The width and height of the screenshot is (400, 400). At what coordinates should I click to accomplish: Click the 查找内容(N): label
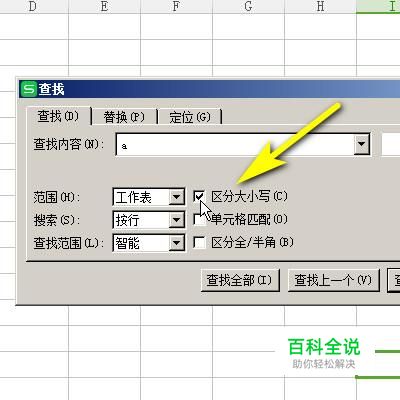pyautogui.click(x=69, y=144)
